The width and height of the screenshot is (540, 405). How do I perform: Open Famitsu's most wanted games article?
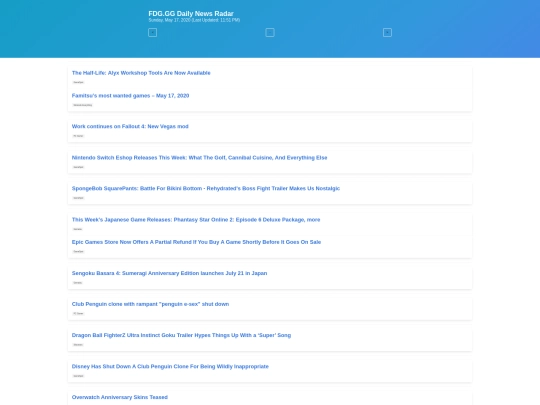[130, 95]
